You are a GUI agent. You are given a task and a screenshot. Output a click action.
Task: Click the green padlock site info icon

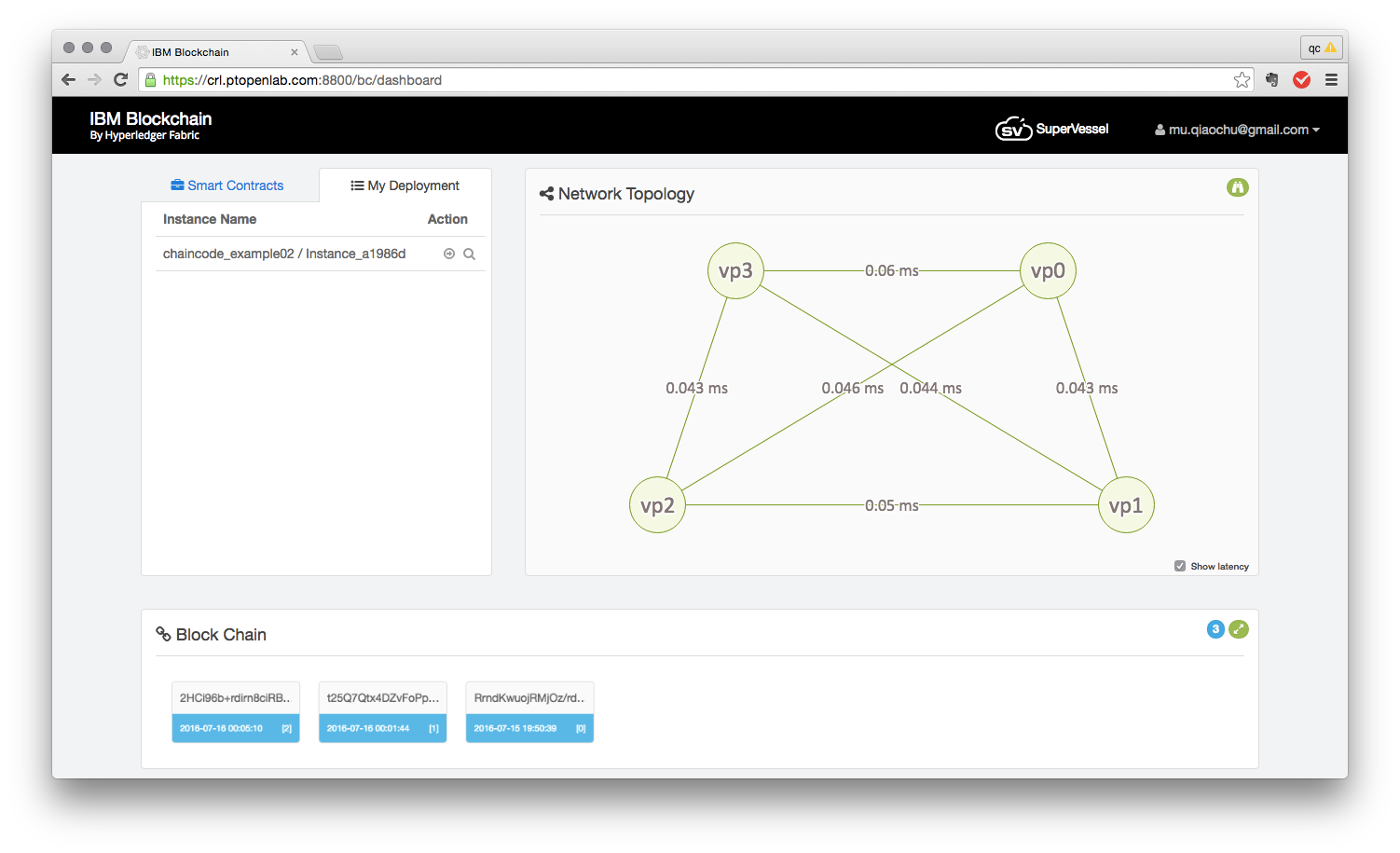[150, 80]
